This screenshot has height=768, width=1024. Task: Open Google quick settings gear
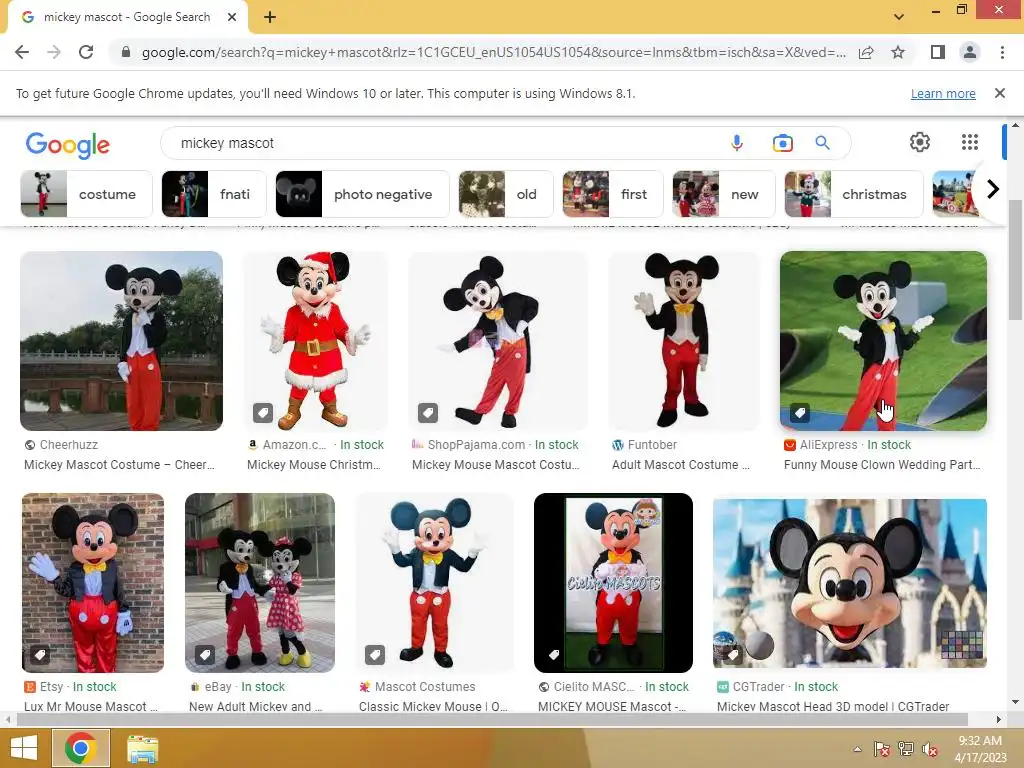[920, 142]
